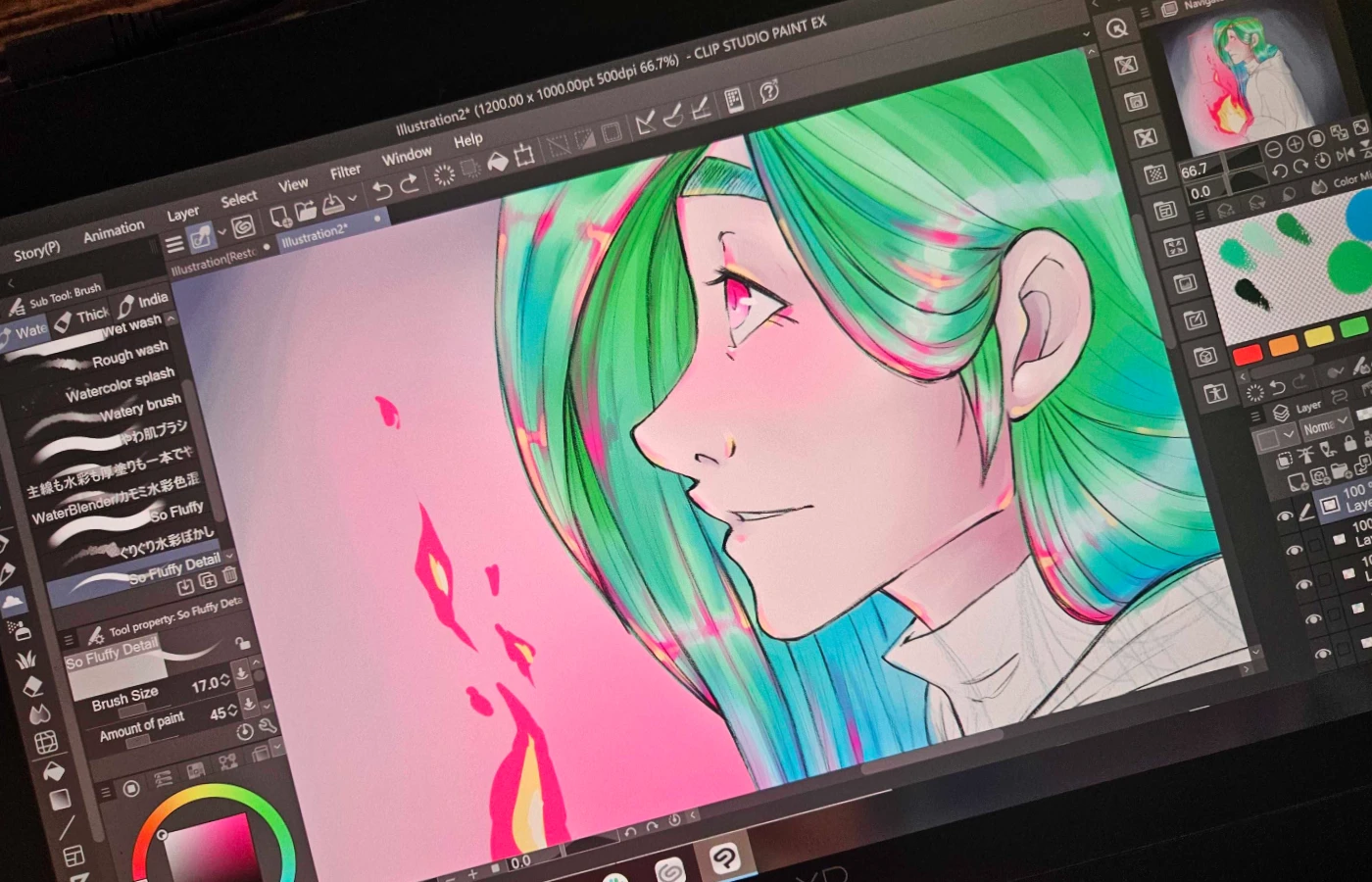Pick the red swatch in Color Mixing
The image size is (1372, 882).
(x=1247, y=354)
